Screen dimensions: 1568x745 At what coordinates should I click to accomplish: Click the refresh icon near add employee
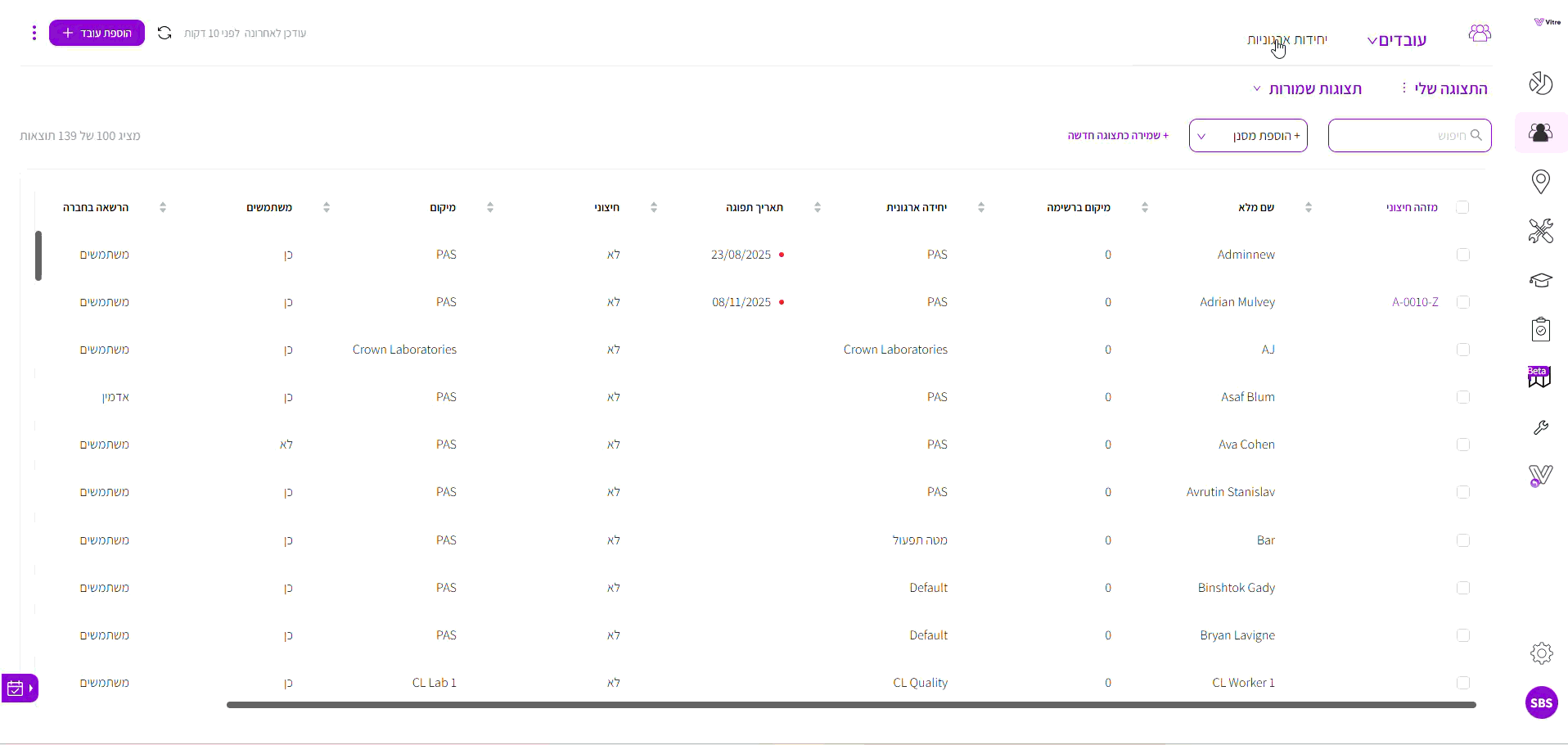point(164,33)
